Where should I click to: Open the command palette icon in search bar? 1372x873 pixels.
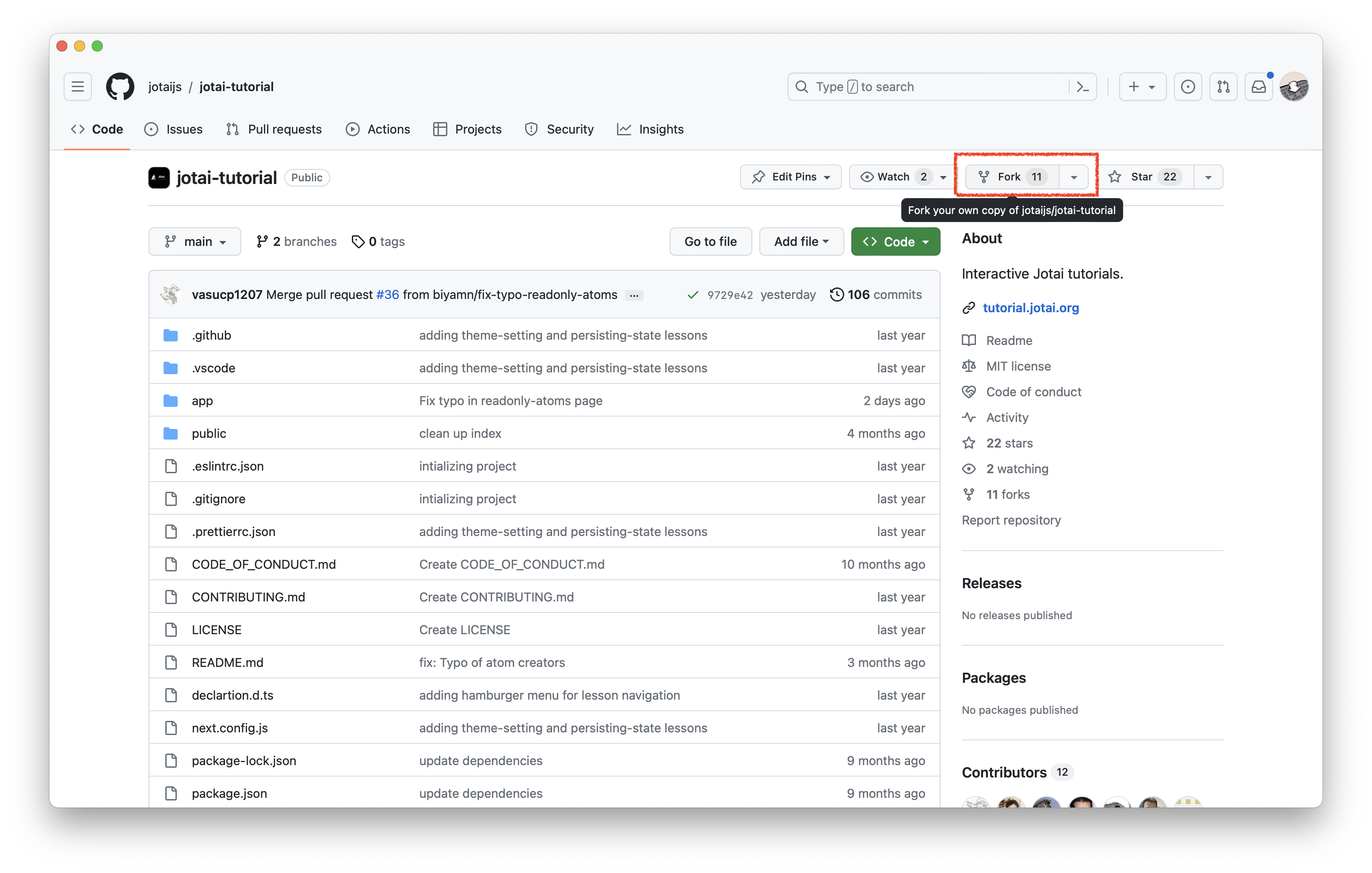coord(1082,87)
